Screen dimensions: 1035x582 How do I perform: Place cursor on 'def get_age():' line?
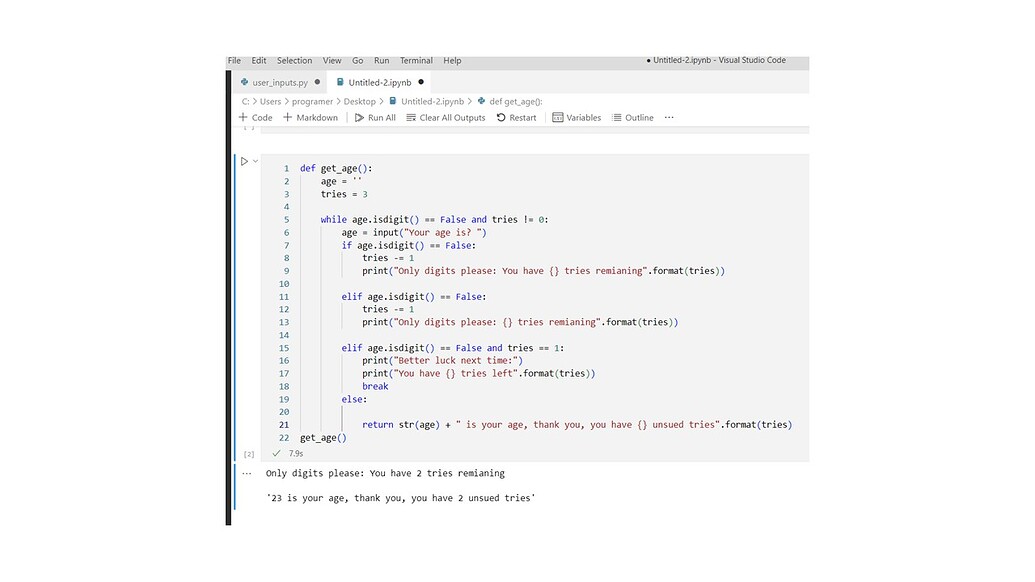click(x=336, y=168)
